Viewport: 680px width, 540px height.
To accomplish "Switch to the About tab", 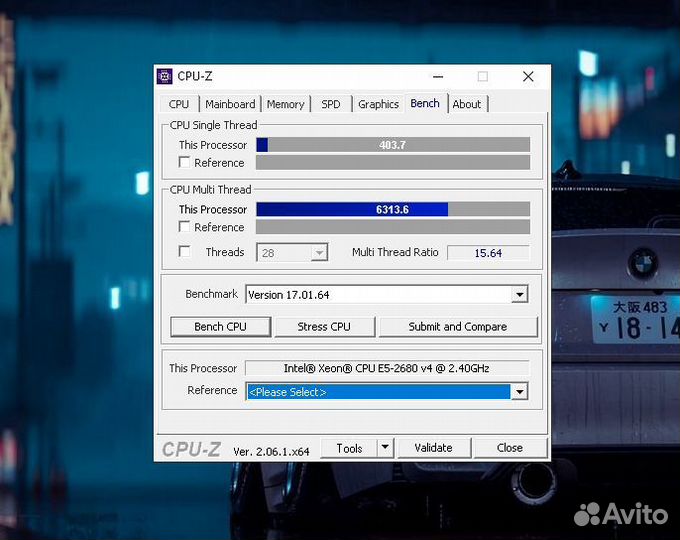I will tap(467, 104).
